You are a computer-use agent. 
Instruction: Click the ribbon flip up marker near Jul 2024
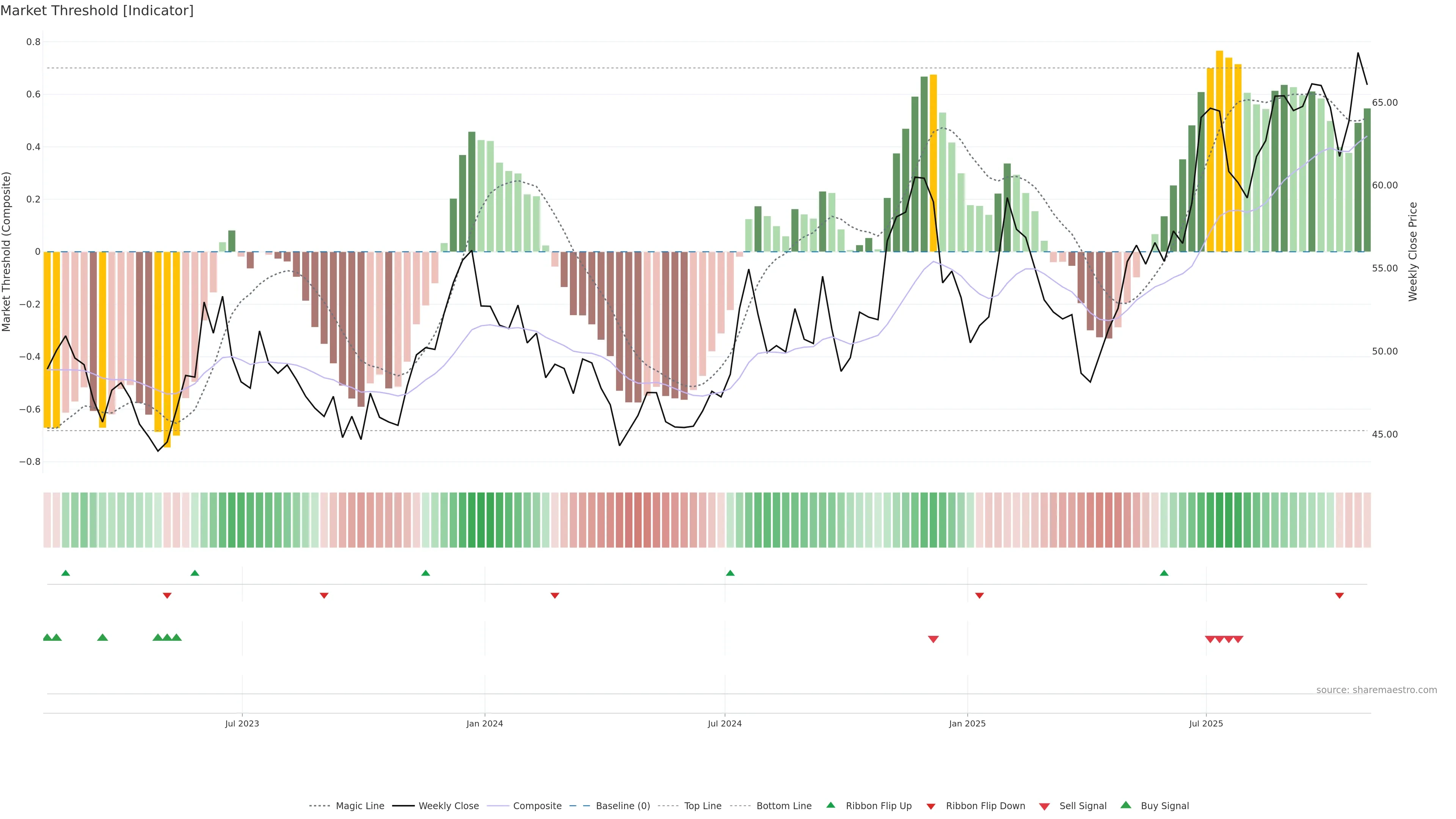pos(730,573)
